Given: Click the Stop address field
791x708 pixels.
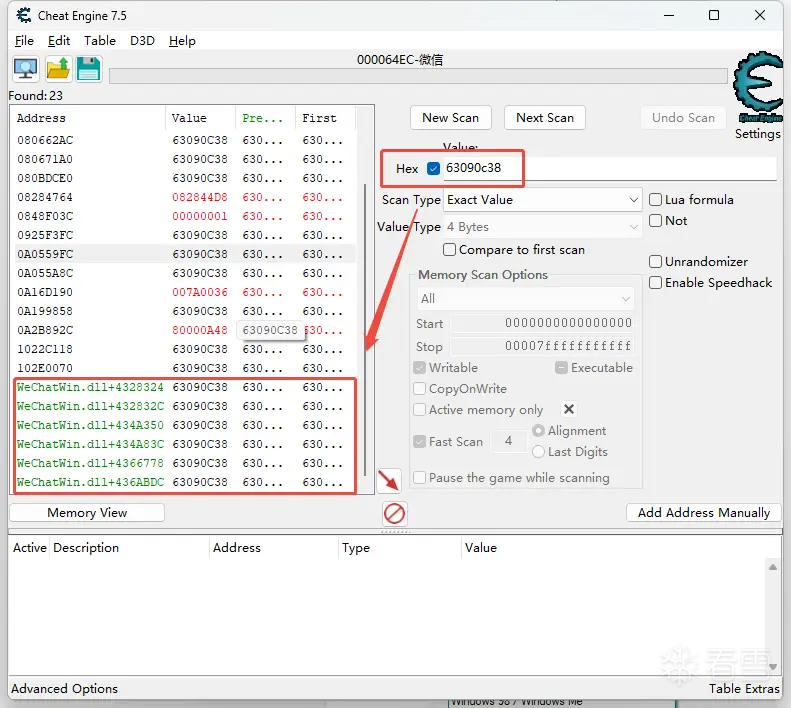Looking at the screenshot, I should click(x=542, y=346).
